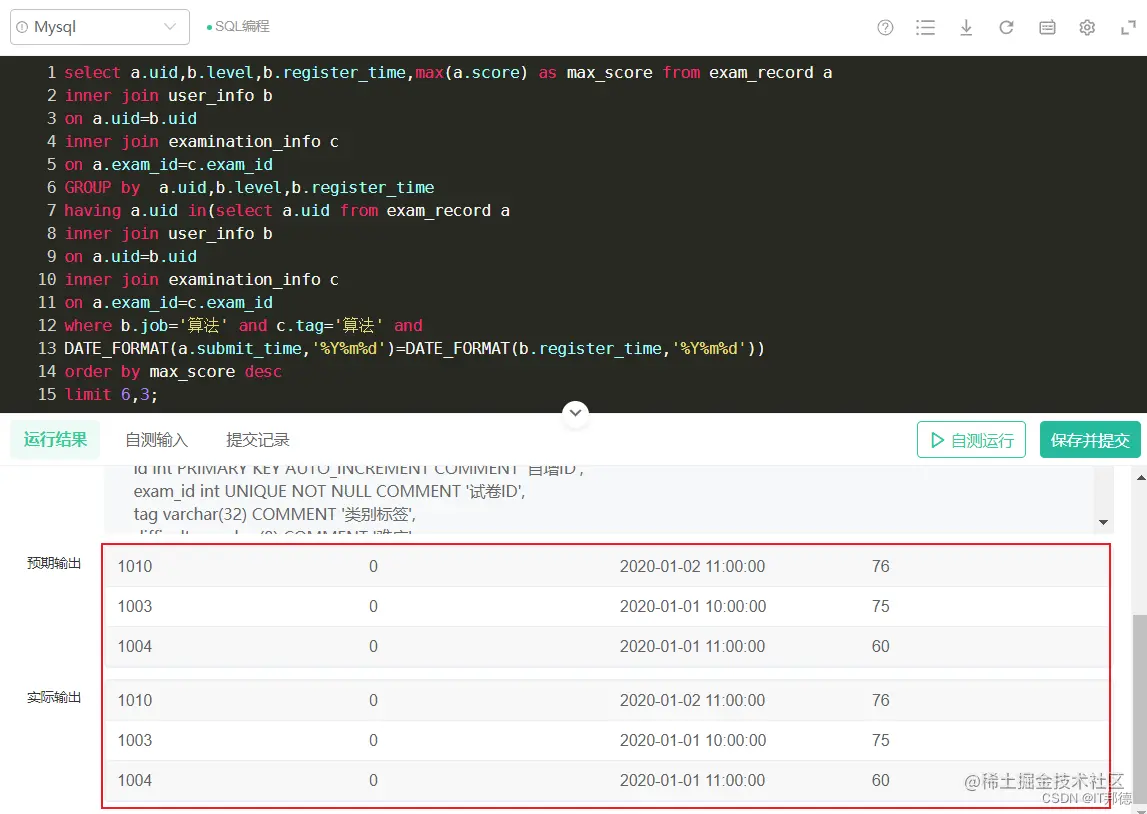This screenshot has height=814, width=1147.
Task: Toggle fullscreen editor icon
Action: pyautogui.click(x=1128, y=28)
